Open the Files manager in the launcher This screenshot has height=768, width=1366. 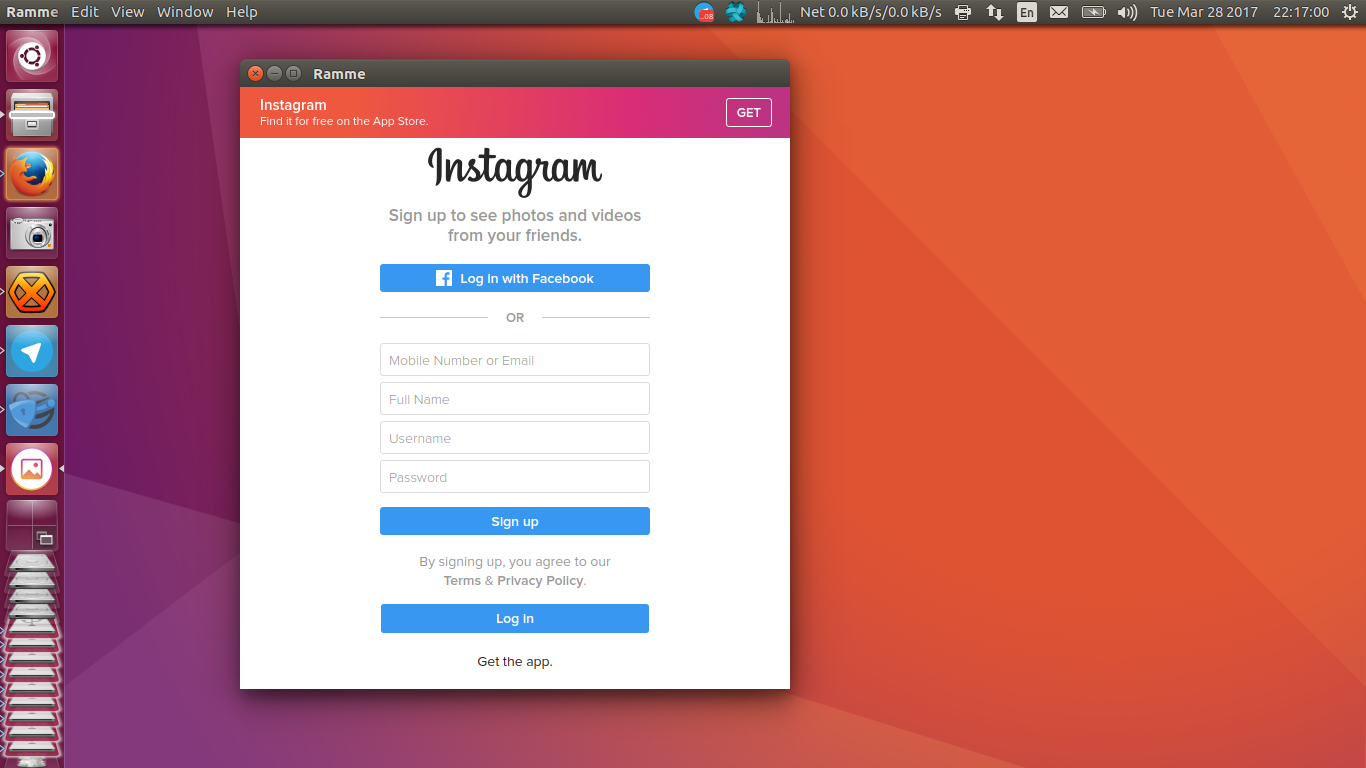(32, 115)
